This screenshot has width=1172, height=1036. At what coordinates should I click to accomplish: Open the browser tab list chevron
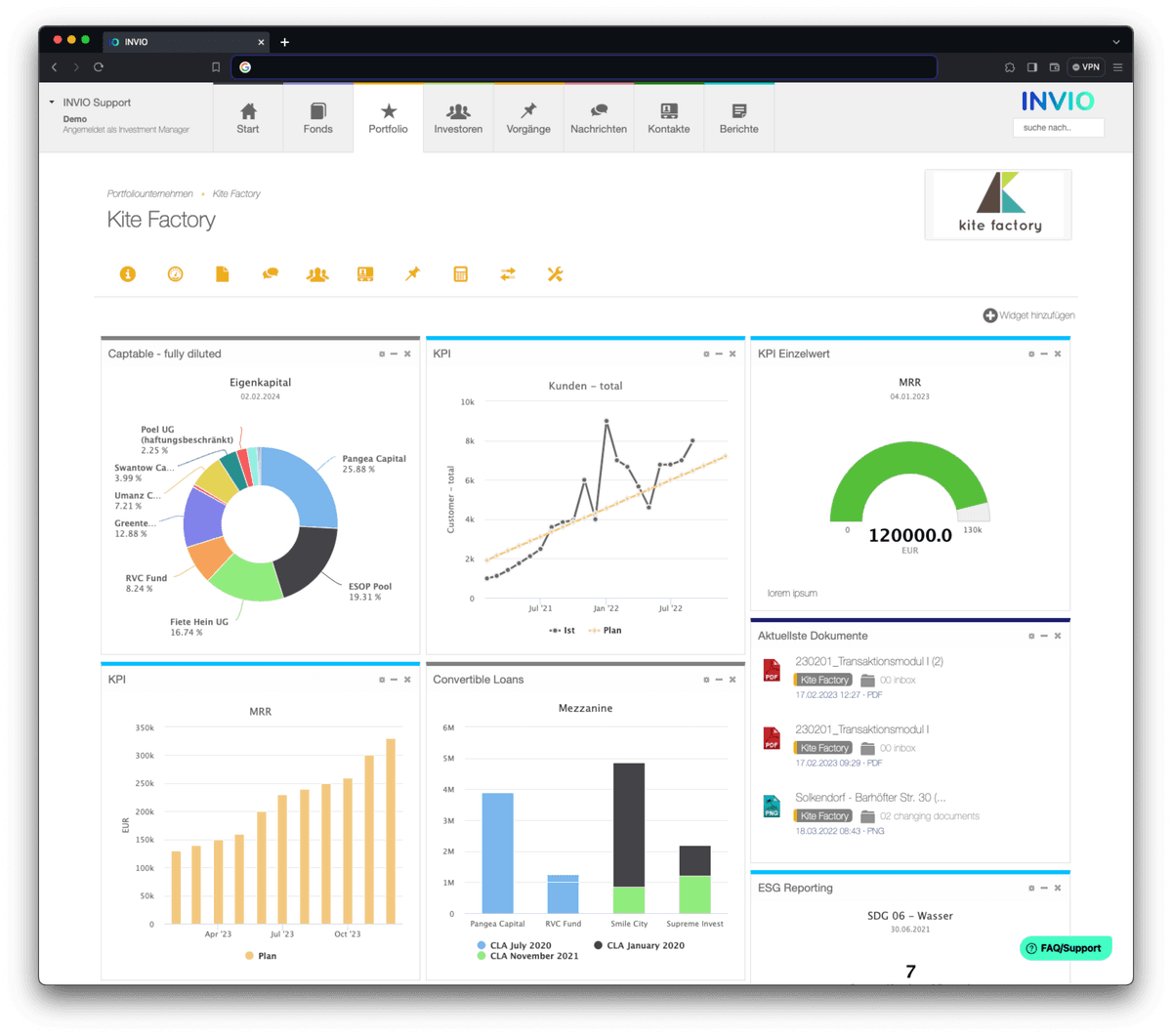click(1115, 41)
